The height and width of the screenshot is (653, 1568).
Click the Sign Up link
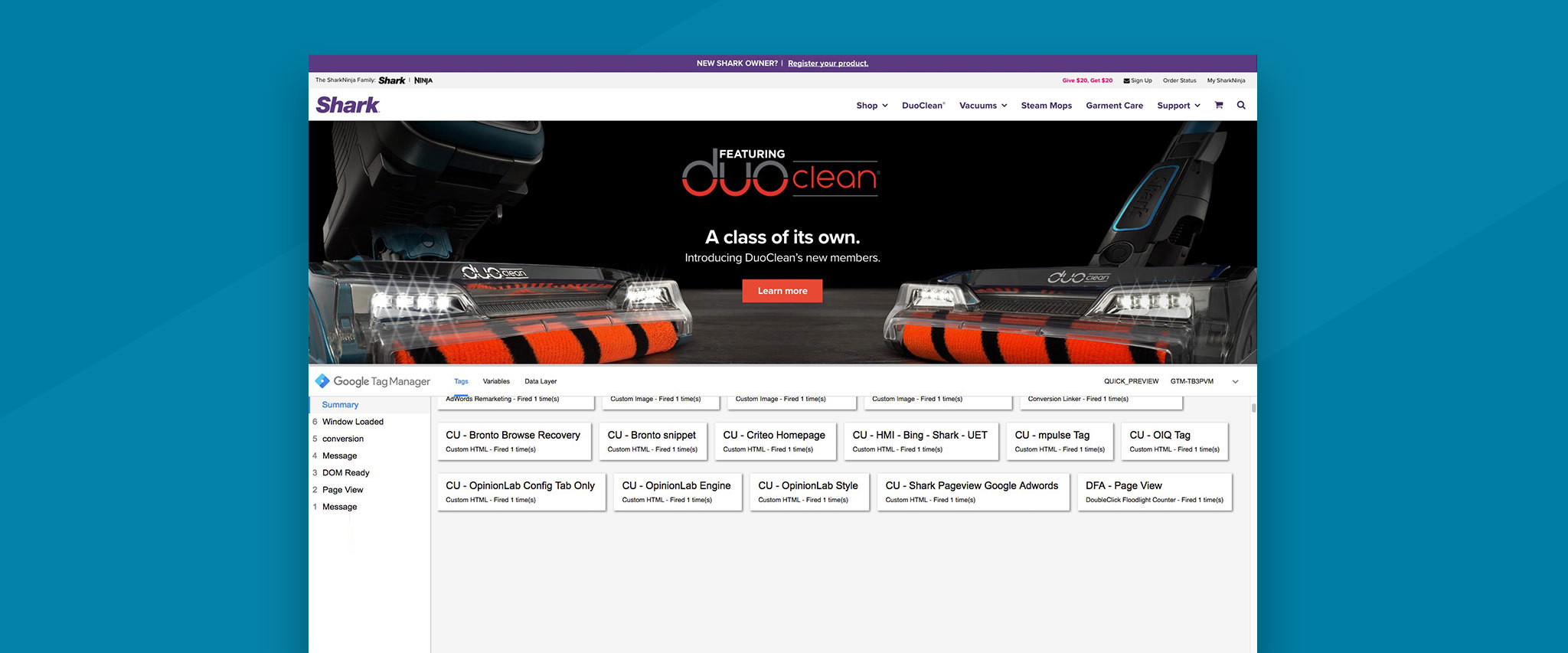point(1138,80)
